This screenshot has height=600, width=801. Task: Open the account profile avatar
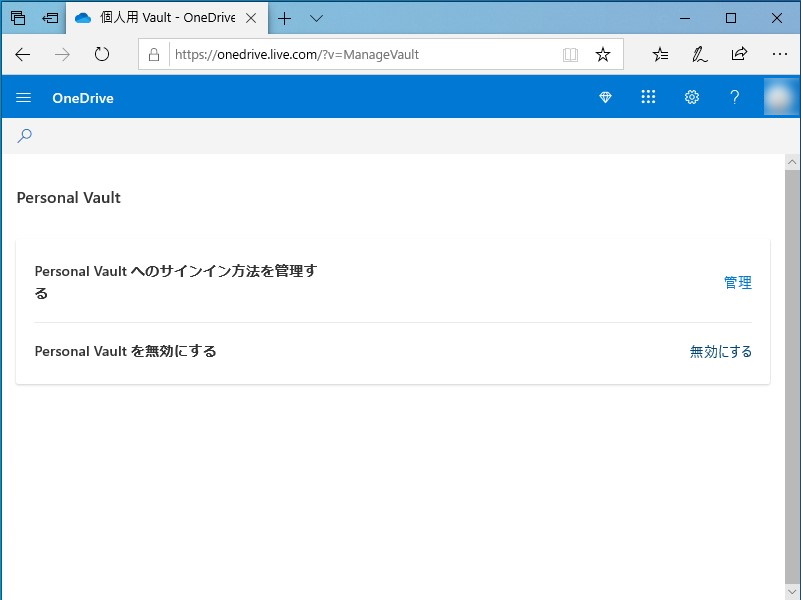pyautogui.click(x=780, y=97)
